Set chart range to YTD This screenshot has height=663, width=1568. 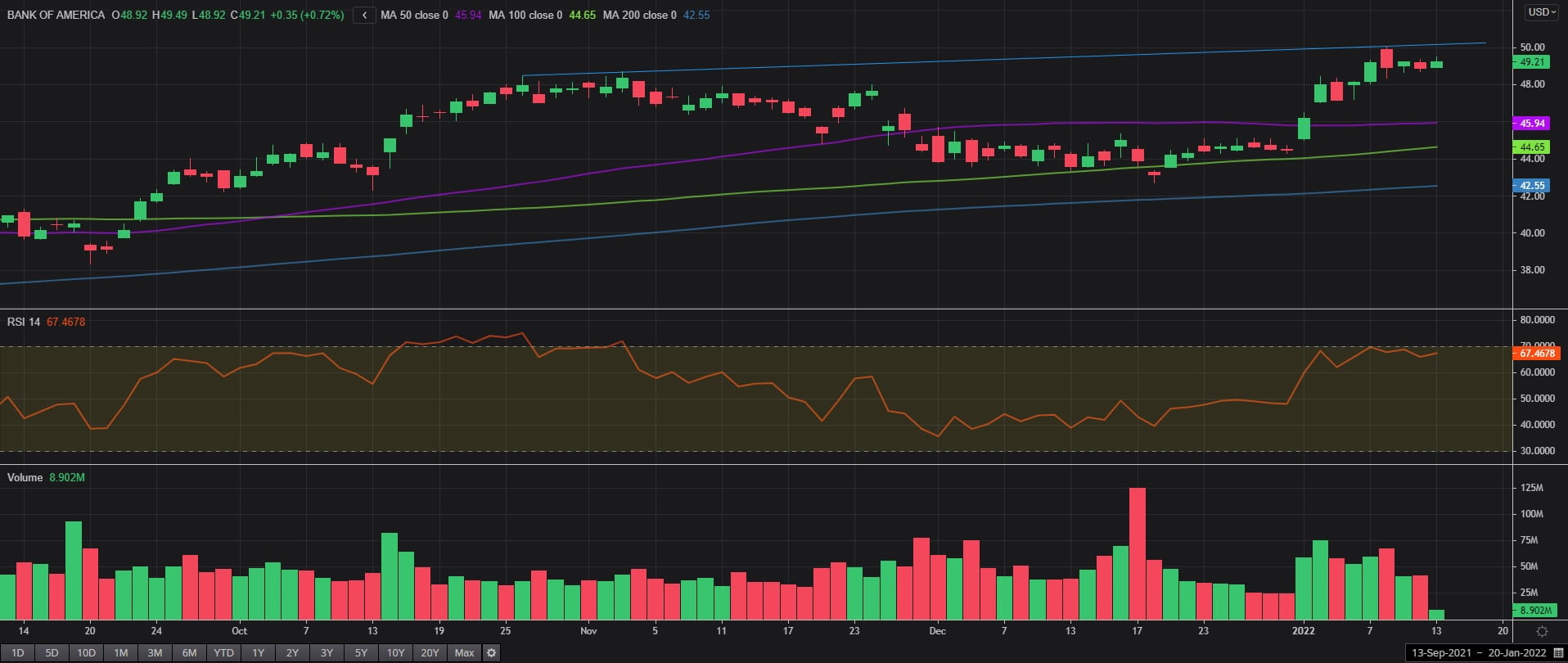point(223,653)
